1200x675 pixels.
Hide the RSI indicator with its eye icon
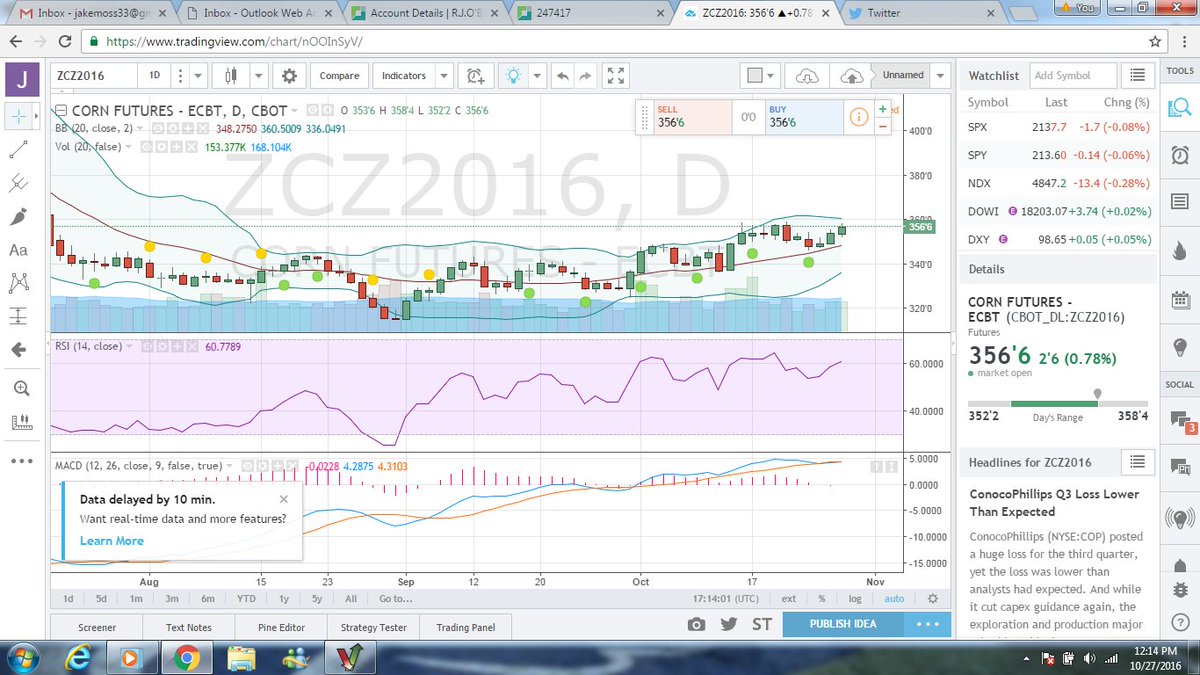[x=145, y=347]
